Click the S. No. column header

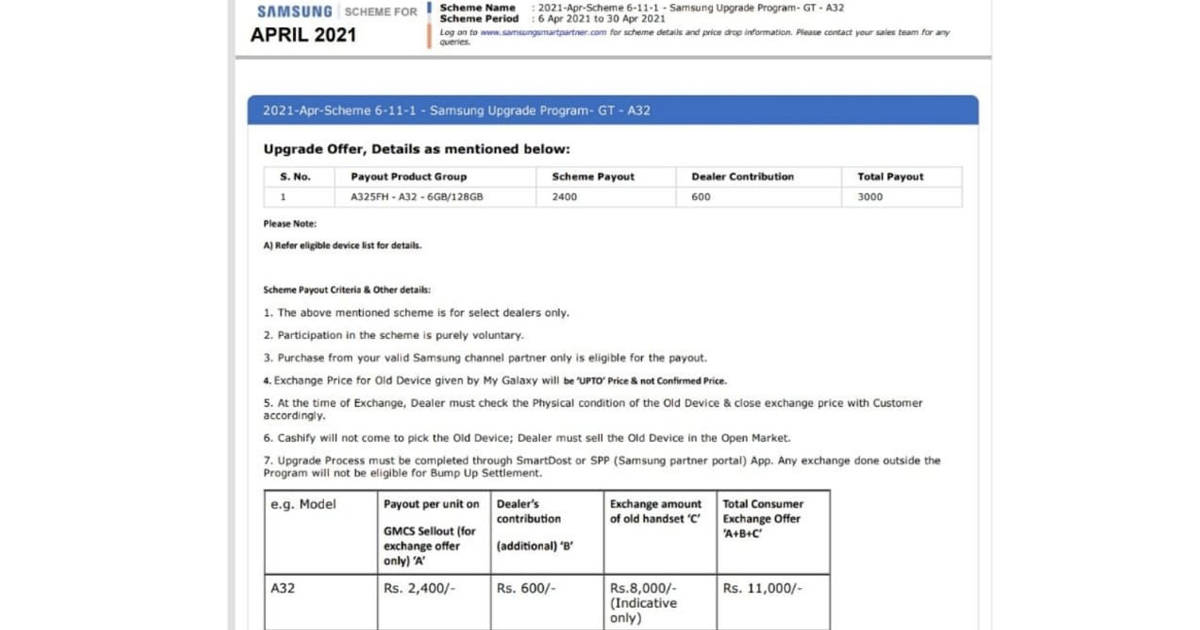pyautogui.click(x=295, y=177)
